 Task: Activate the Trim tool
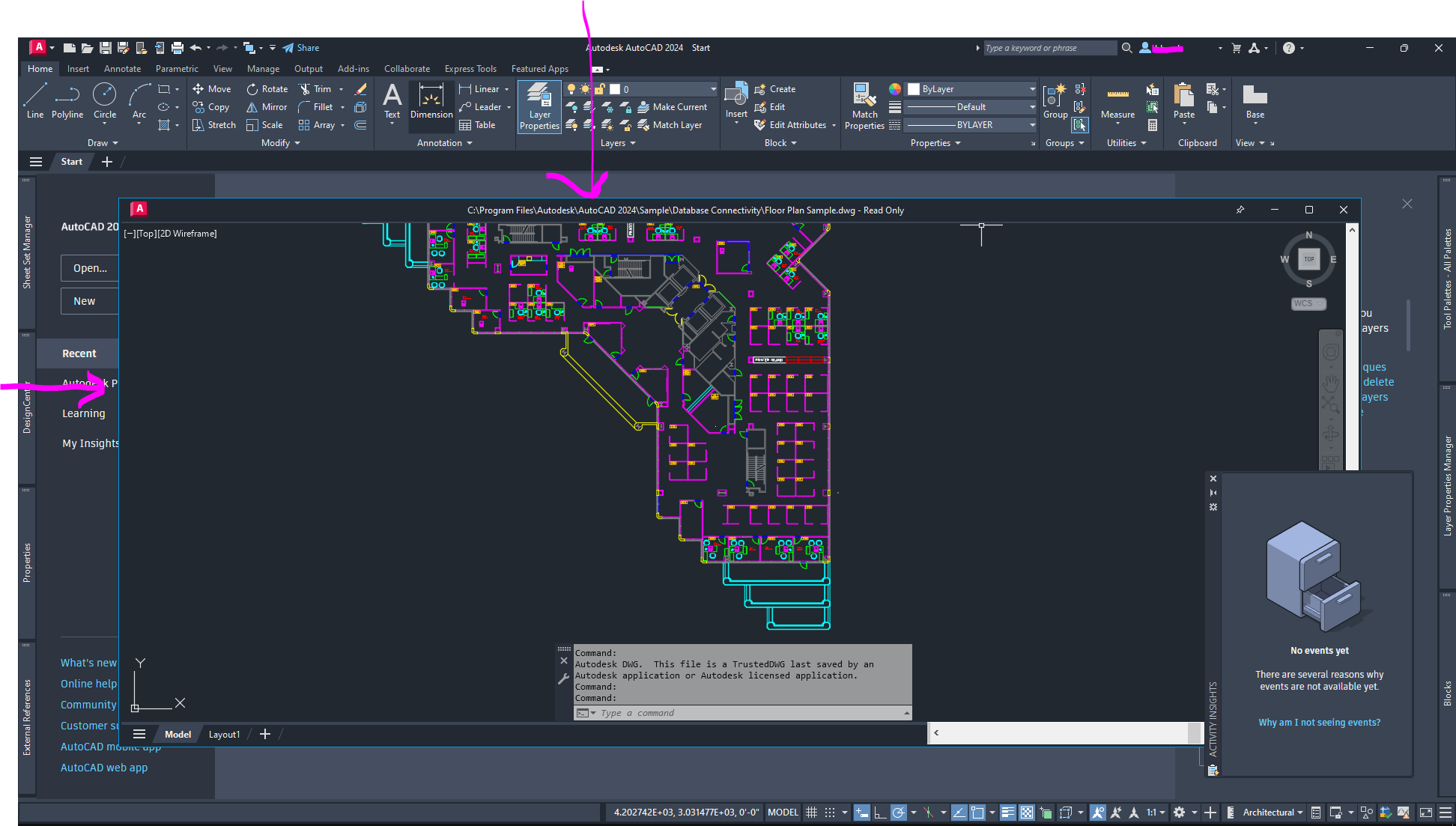[x=315, y=89]
